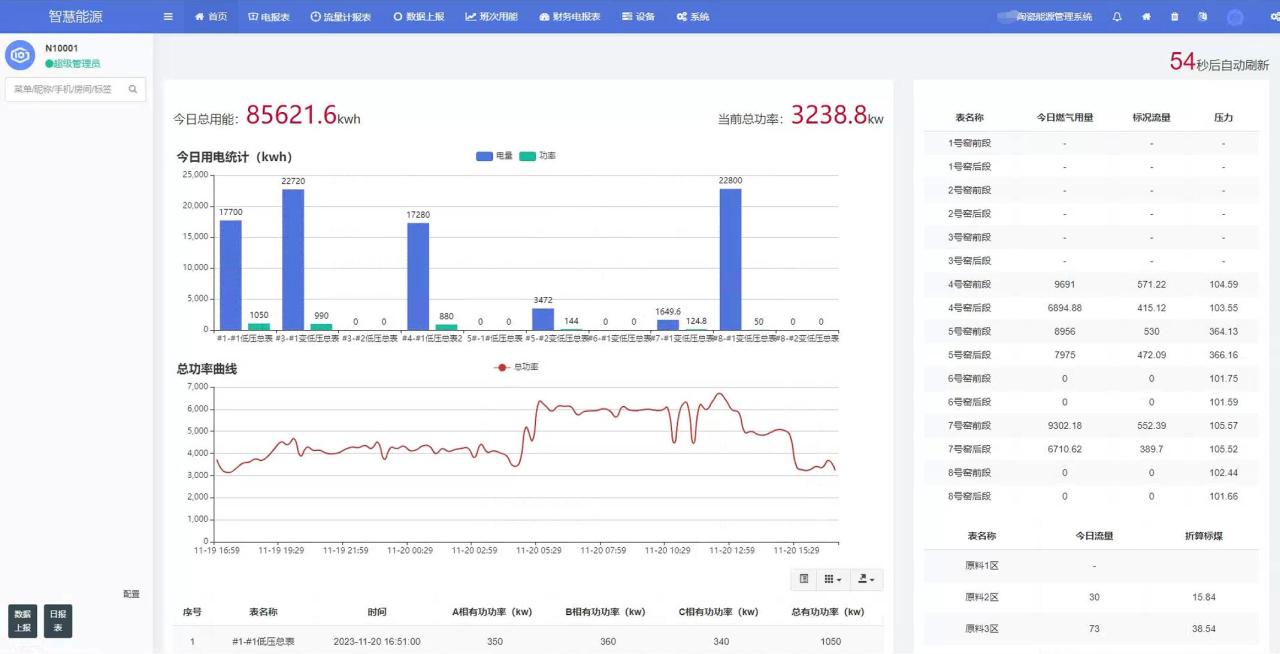Click the 数据上报 shortcut button in sidebar

[22, 621]
